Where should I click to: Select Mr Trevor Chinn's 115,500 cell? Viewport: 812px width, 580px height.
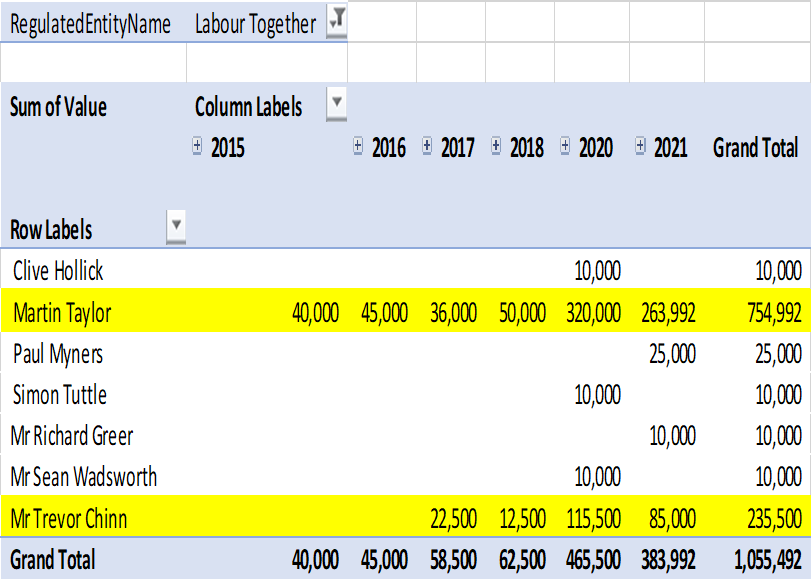593,519
